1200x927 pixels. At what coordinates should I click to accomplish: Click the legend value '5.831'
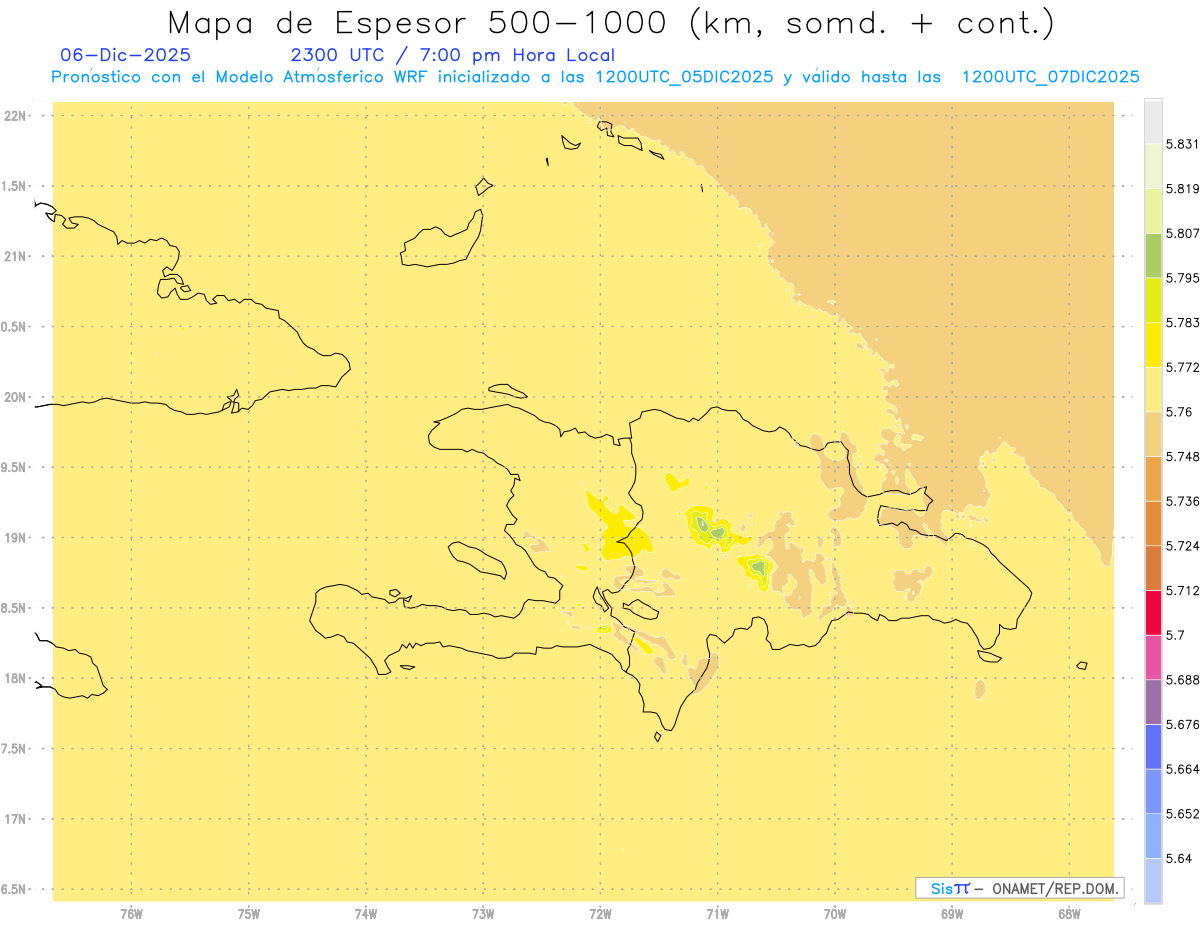click(x=1183, y=144)
